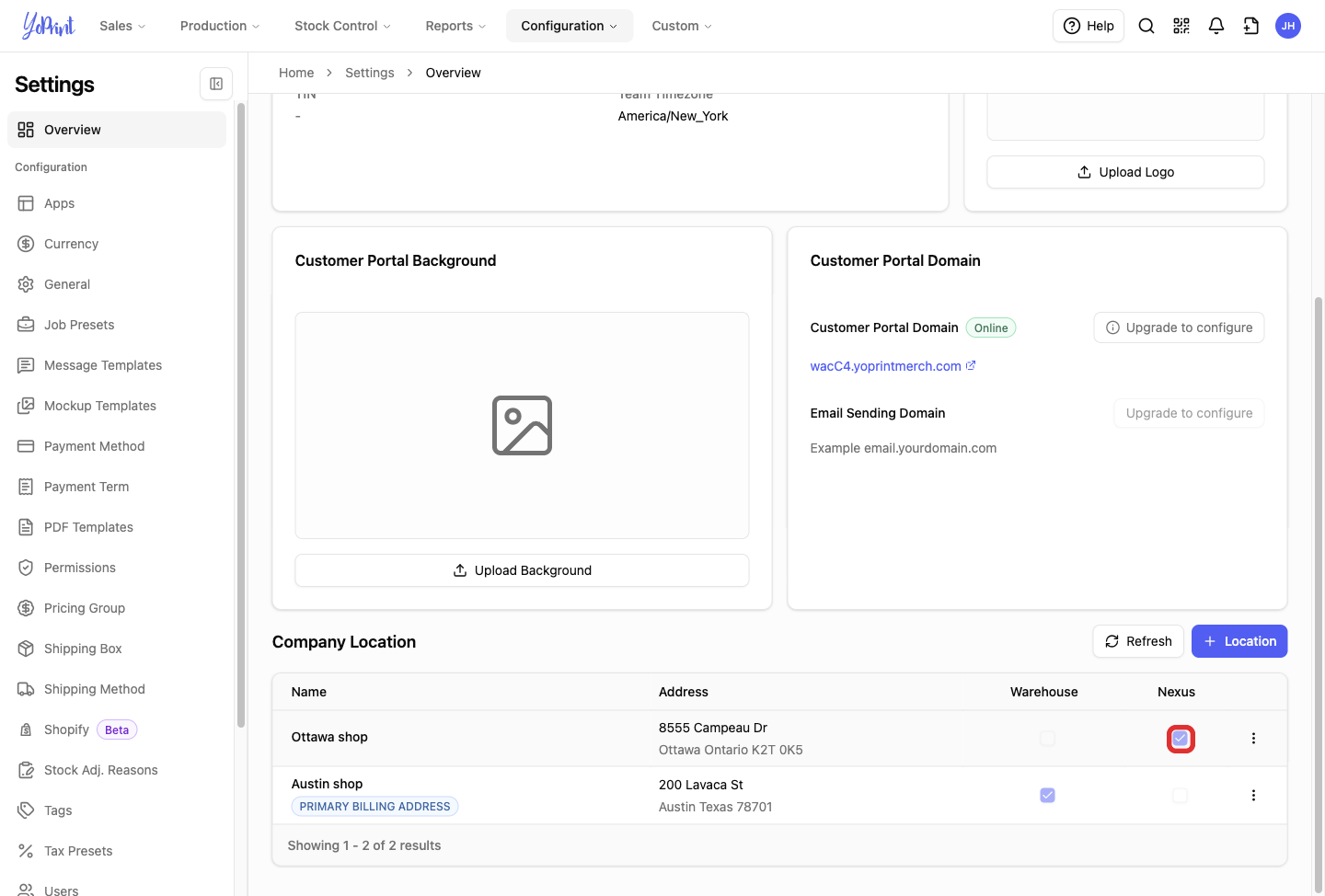Open Ottawa shop row options menu

[x=1253, y=739]
